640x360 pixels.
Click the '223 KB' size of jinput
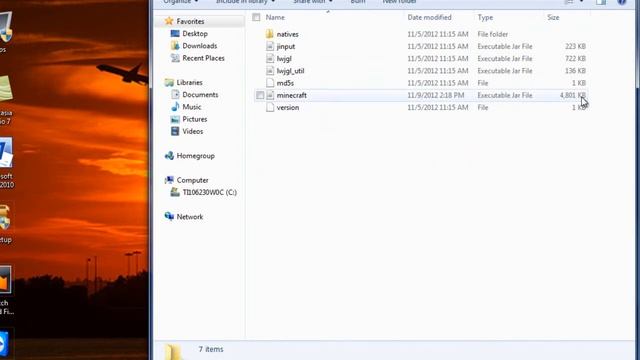tap(576, 46)
